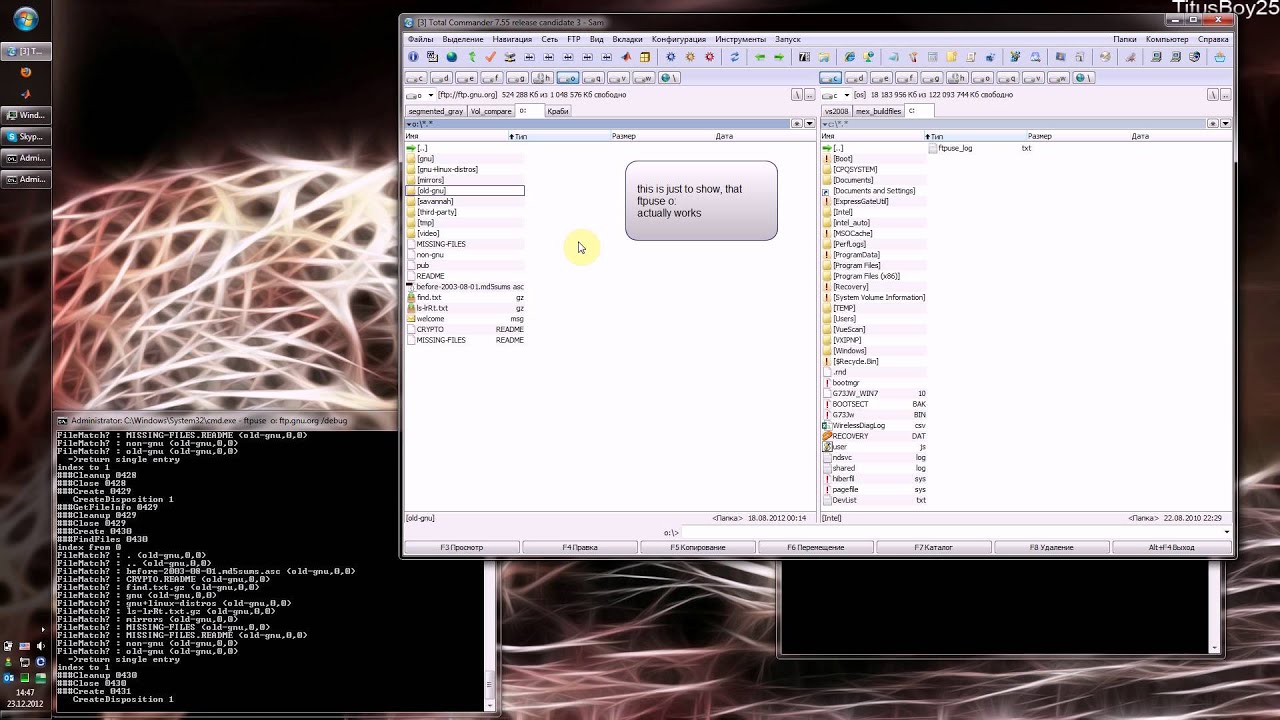Open the FTP menu

574,39
